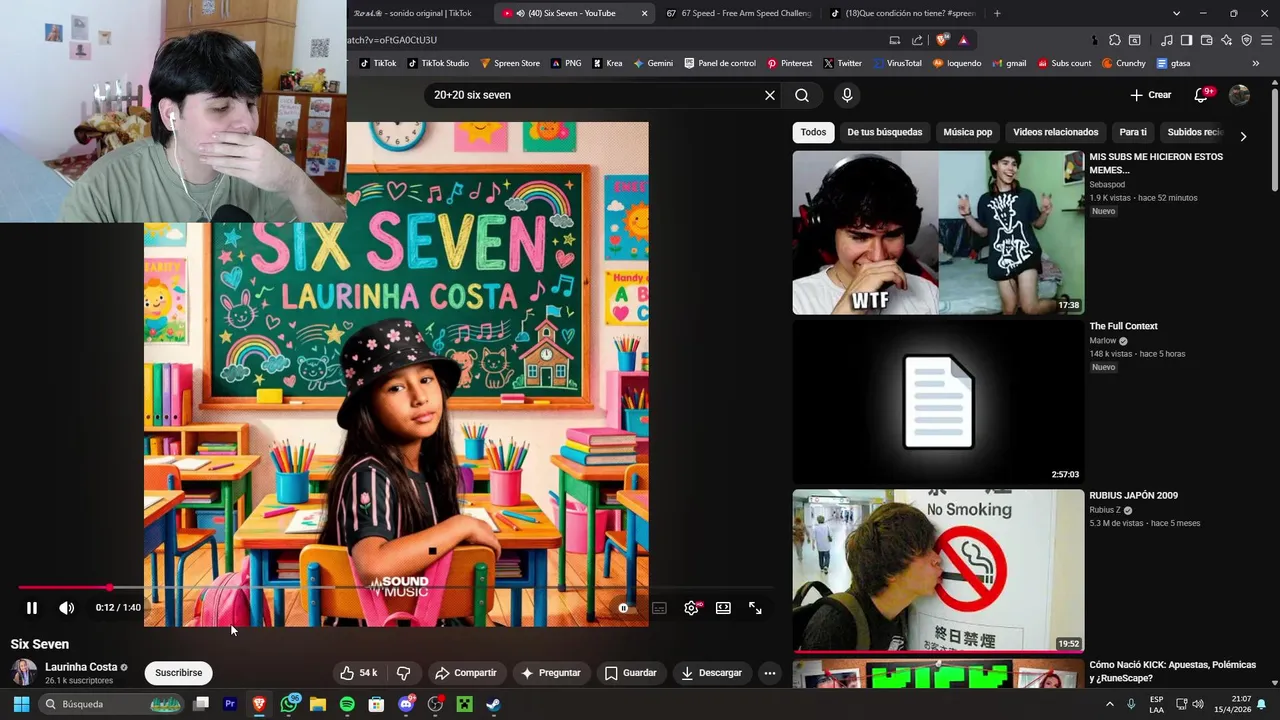Expand the video to fullscreen
Viewport: 1280px width, 720px height.
point(755,608)
